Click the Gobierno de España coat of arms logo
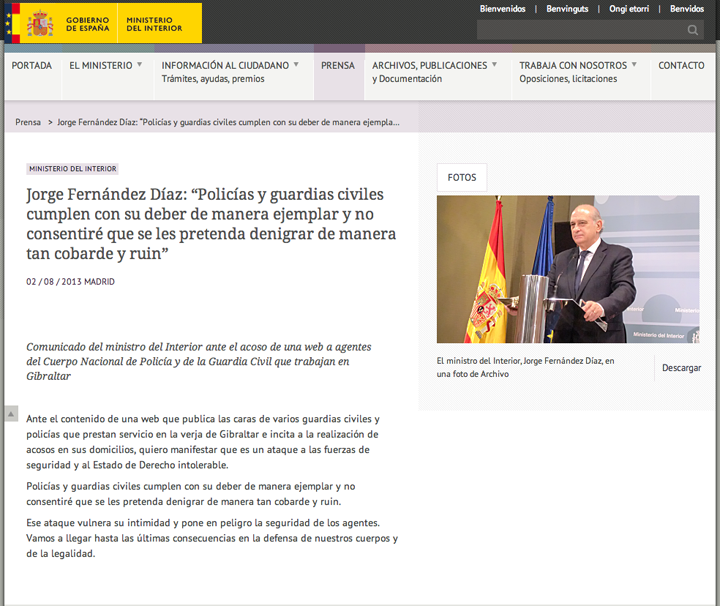The image size is (720, 606). [40, 23]
